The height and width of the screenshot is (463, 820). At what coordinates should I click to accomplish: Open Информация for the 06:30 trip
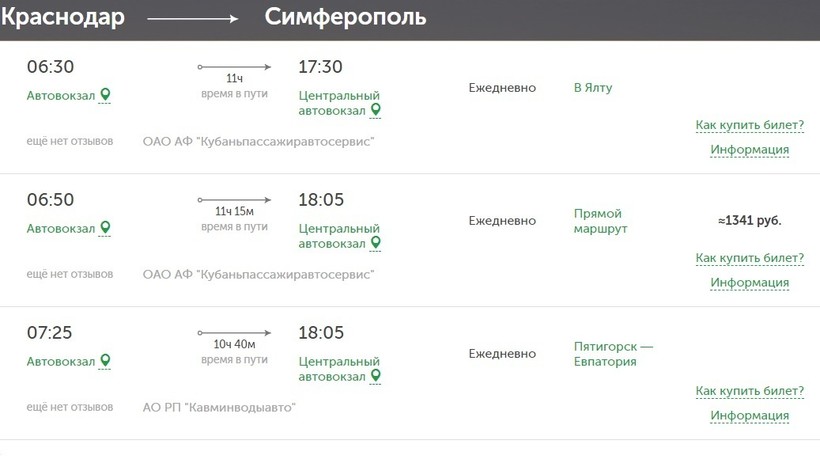pyautogui.click(x=749, y=150)
